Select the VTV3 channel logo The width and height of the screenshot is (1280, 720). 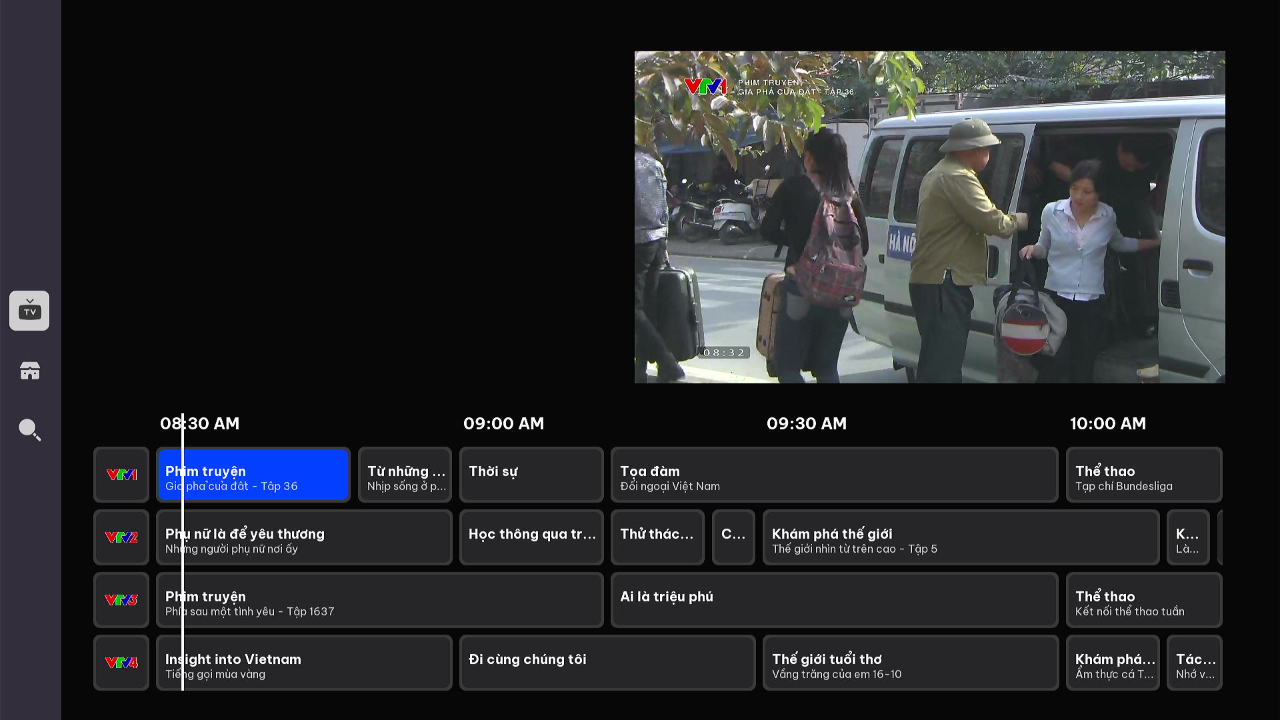pyautogui.click(x=121, y=600)
